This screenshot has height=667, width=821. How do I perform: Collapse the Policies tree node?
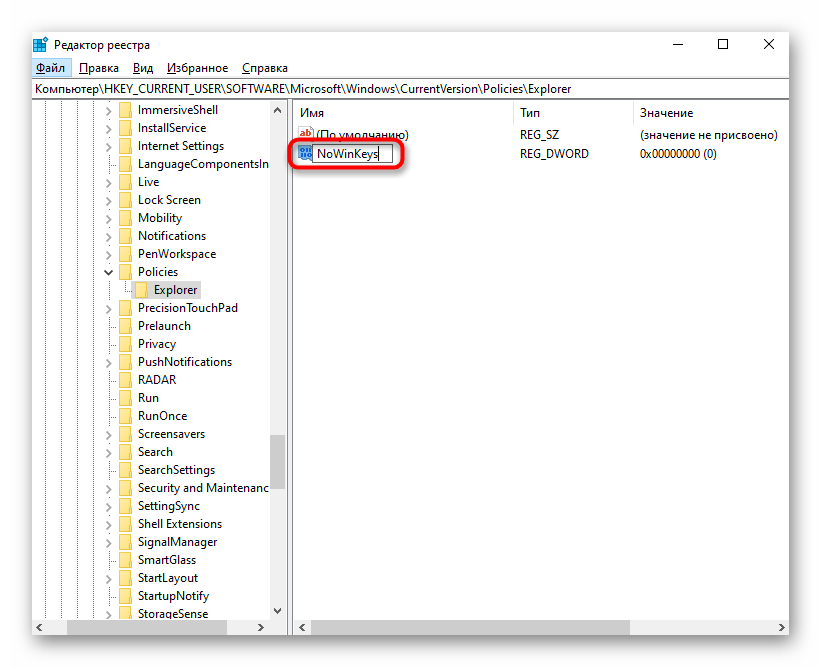click(108, 272)
